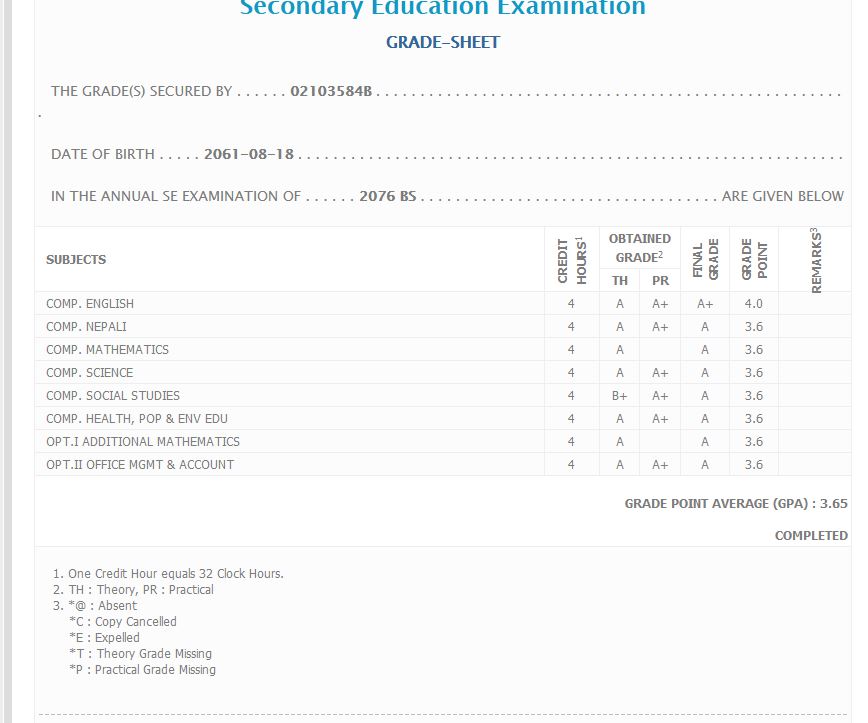
Task: Select the GRADE-SHEET heading
Action: [x=442, y=42]
